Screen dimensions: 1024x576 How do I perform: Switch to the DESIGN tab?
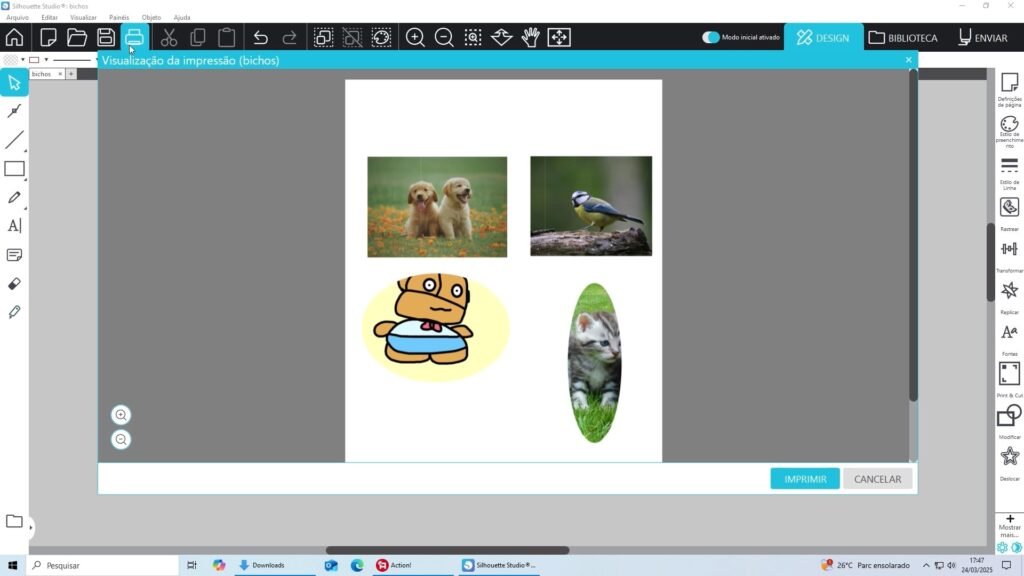pyautogui.click(x=823, y=37)
